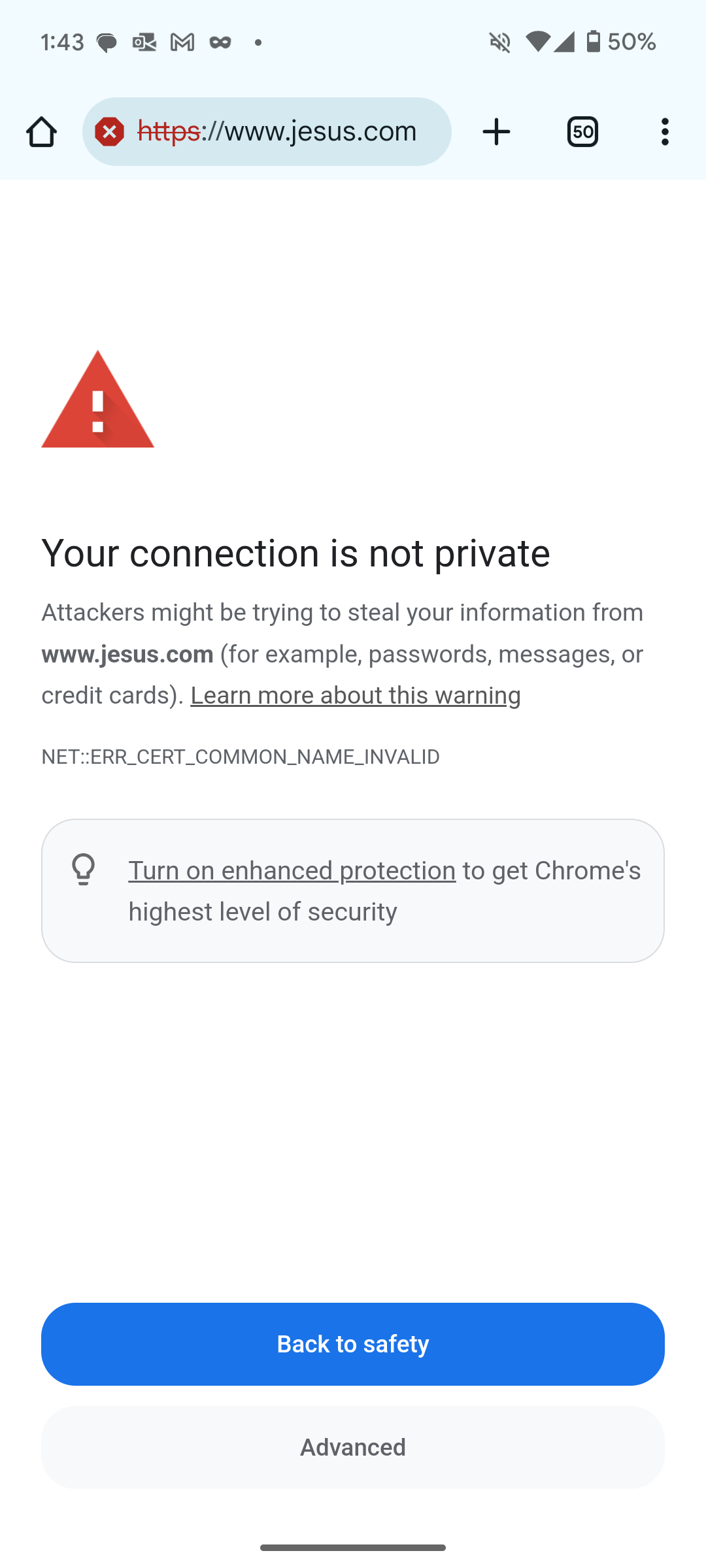Tap the bottom navigation gesture bar
Image resolution: width=706 pixels, height=1568 pixels.
tap(353, 1547)
